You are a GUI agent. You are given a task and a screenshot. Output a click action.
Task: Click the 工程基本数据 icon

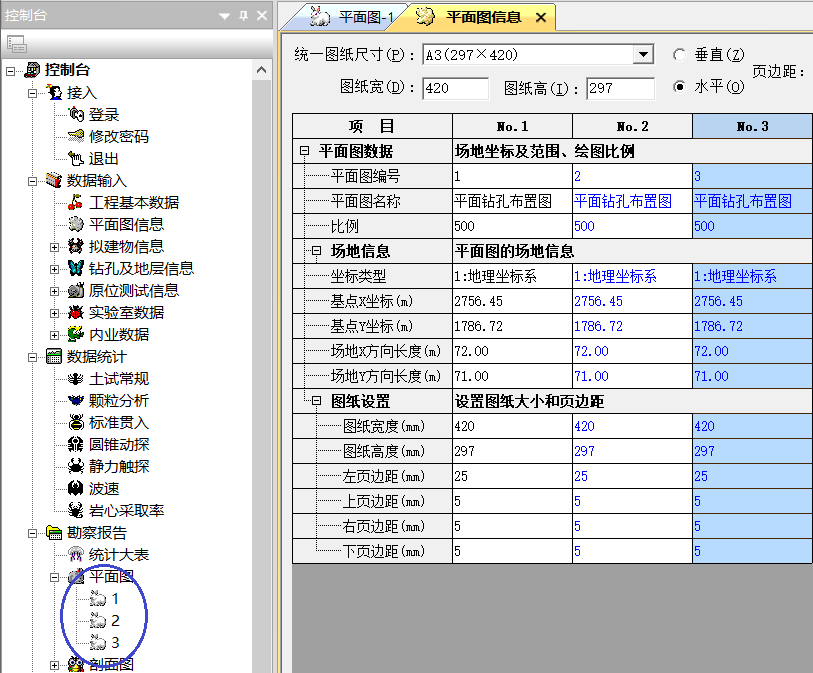pyautogui.click(x=76, y=202)
